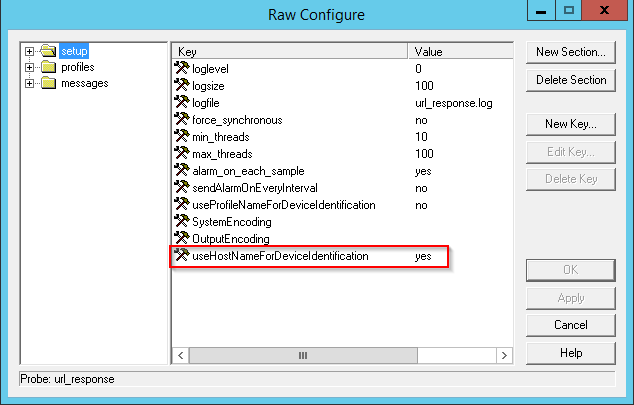Image resolution: width=634 pixels, height=405 pixels.
Task: Open Help for Raw Configure
Action: click(x=570, y=353)
